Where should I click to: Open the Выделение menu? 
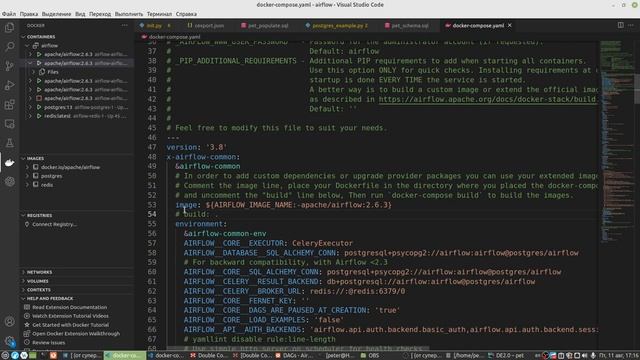click(56, 14)
